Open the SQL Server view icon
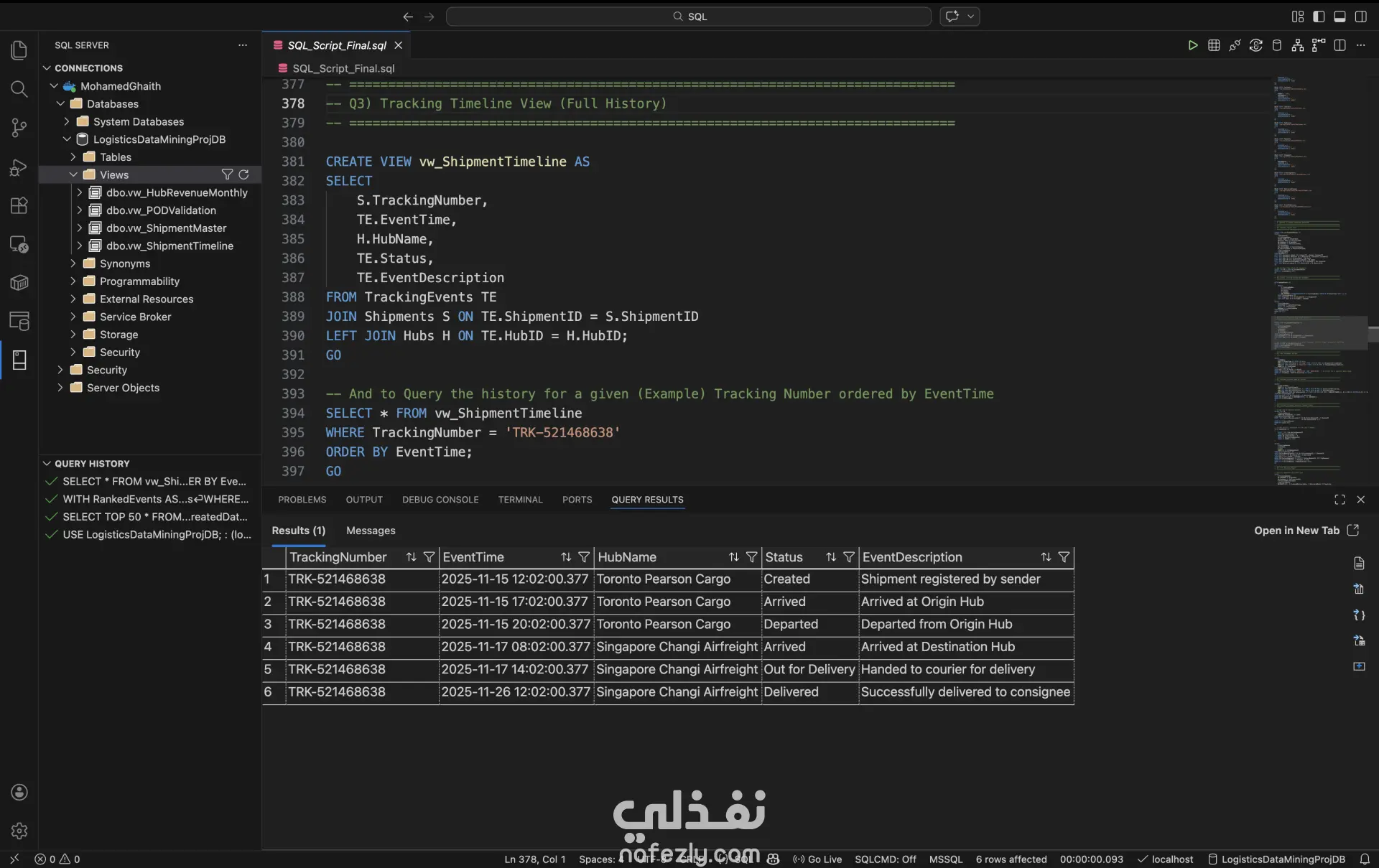 [19, 360]
